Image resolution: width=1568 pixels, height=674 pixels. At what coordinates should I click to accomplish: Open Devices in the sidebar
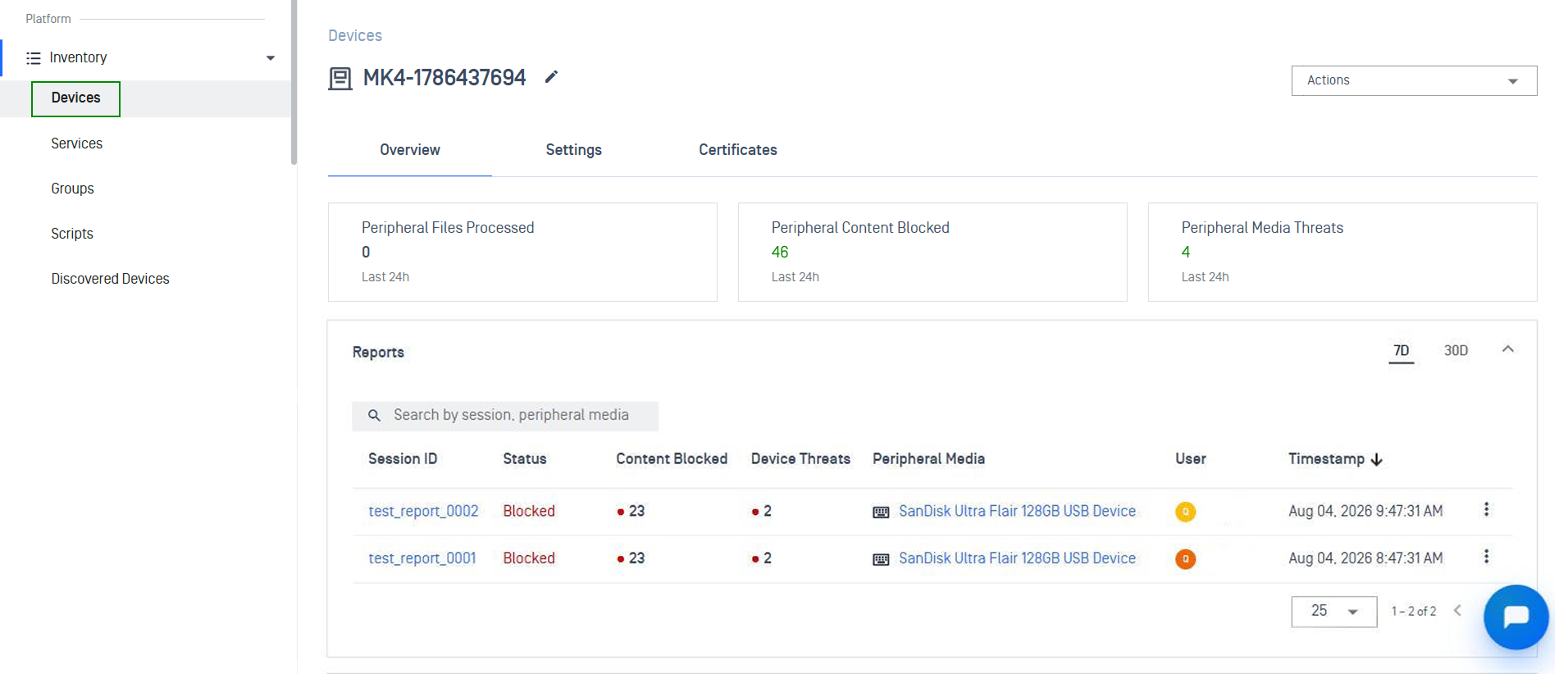pyautogui.click(x=75, y=98)
